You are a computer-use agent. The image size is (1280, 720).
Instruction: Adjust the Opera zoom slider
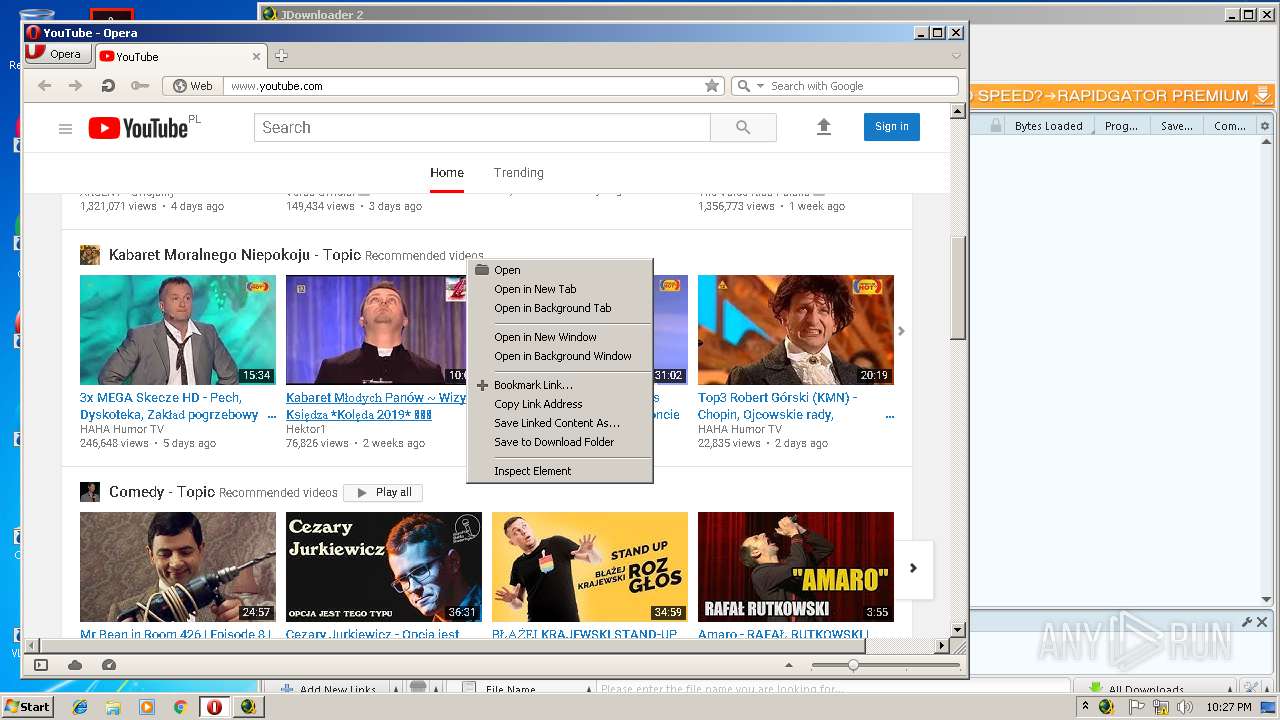853,665
